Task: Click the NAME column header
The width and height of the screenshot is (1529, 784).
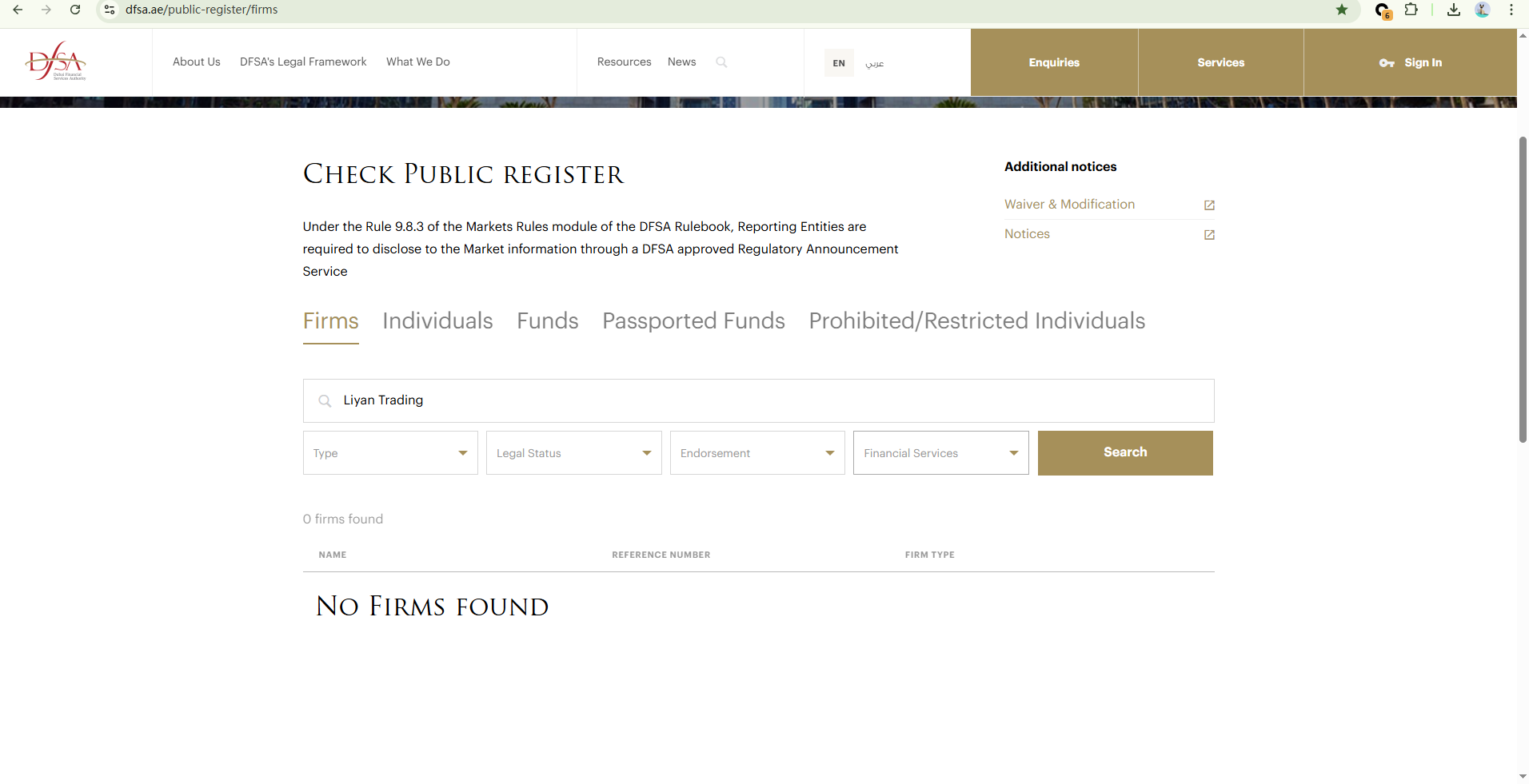Action: click(x=333, y=555)
